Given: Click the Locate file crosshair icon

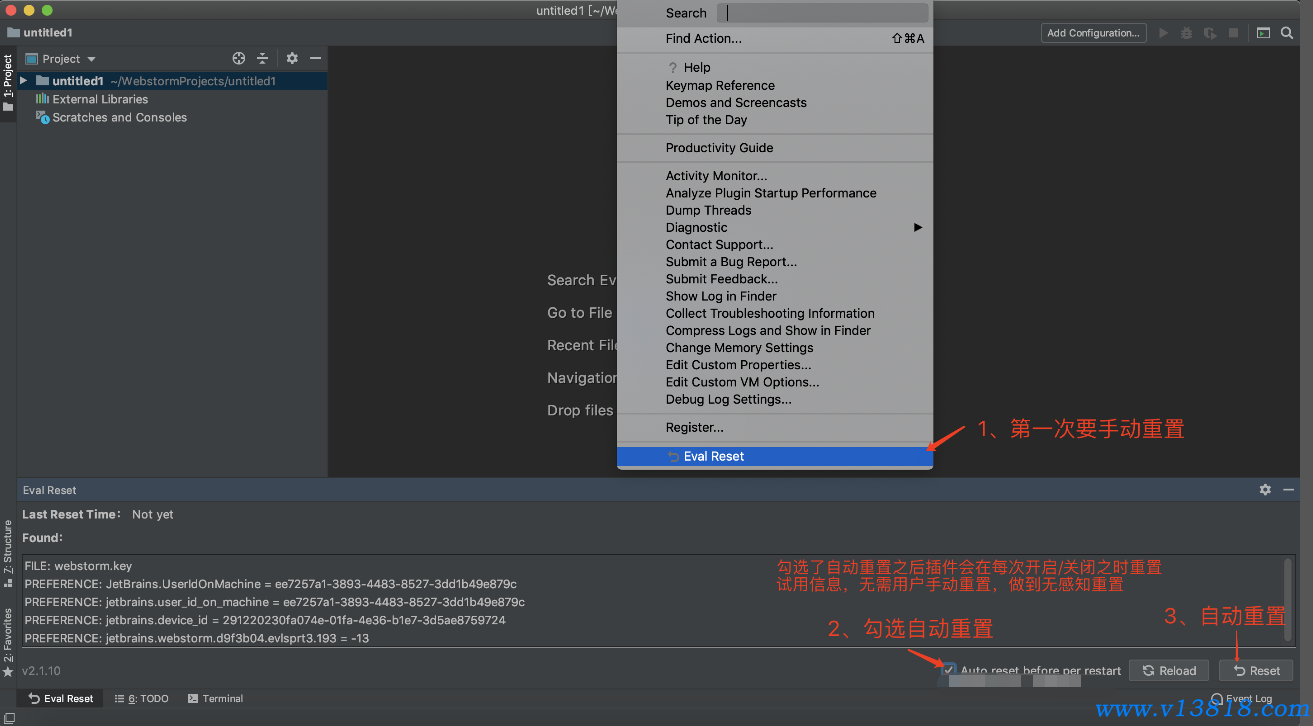Looking at the screenshot, I should 238,59.
